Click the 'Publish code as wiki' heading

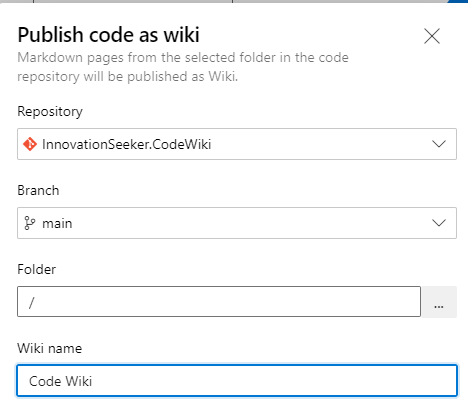108,35
